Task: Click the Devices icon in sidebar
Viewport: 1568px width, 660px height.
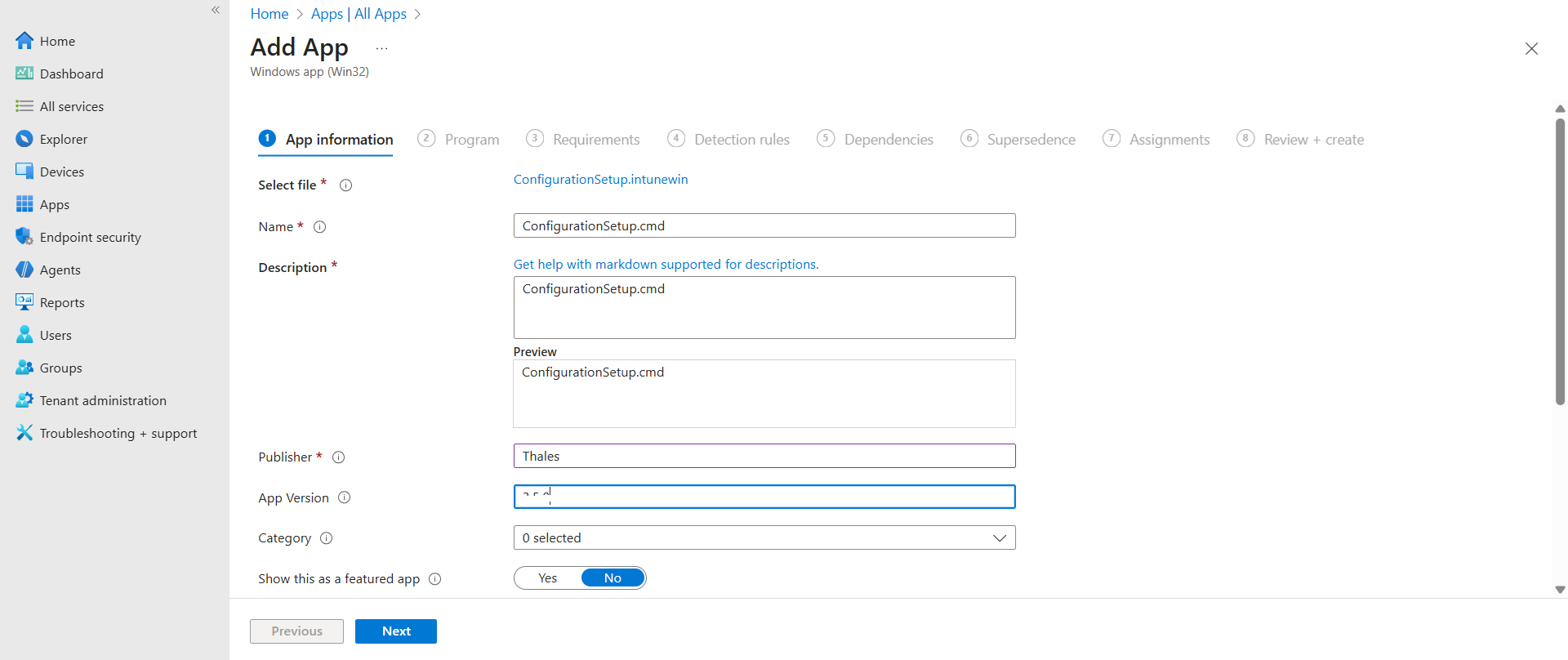Action: pos(24,172)
